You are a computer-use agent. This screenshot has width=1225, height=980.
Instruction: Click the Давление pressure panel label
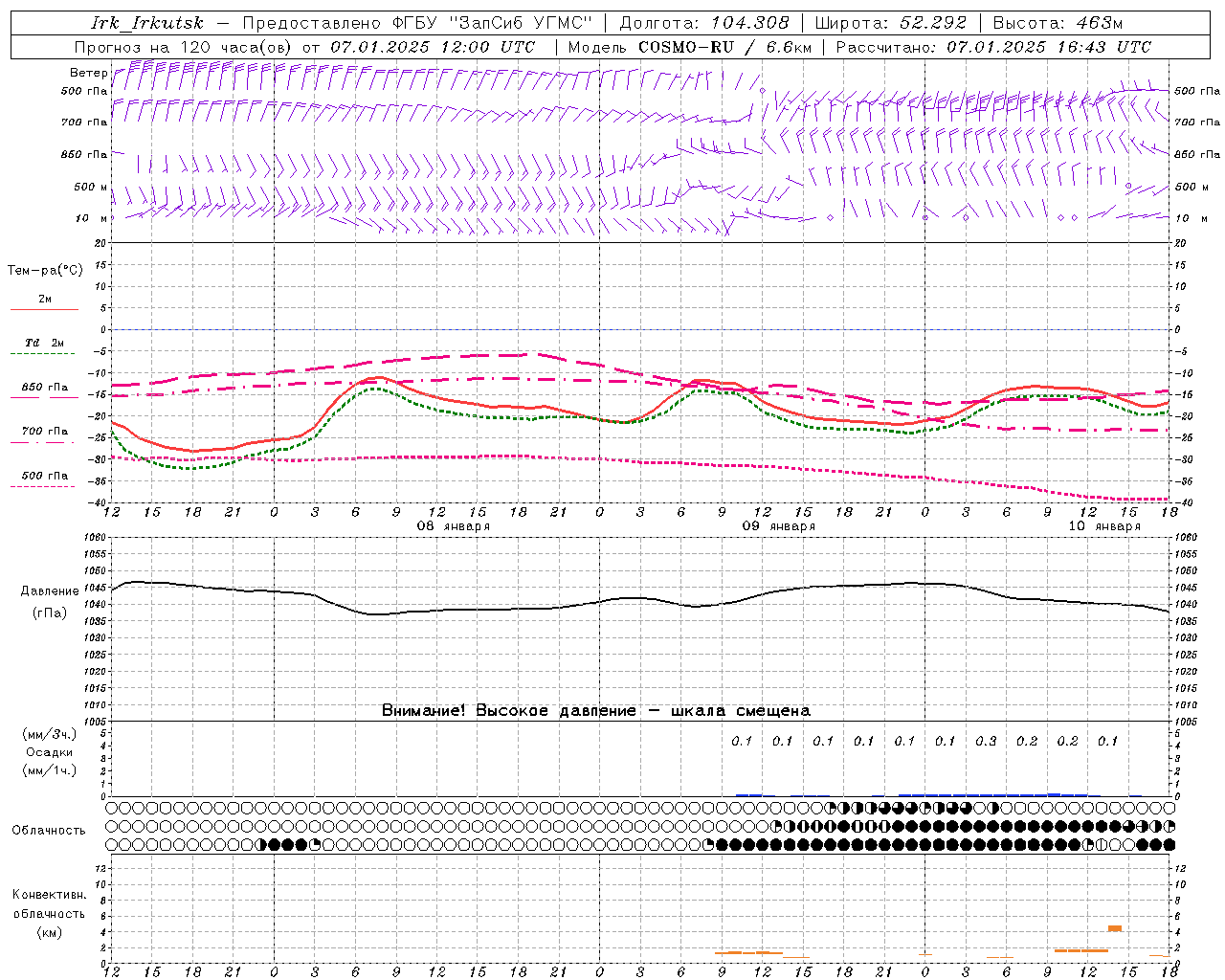click(50, 591)
